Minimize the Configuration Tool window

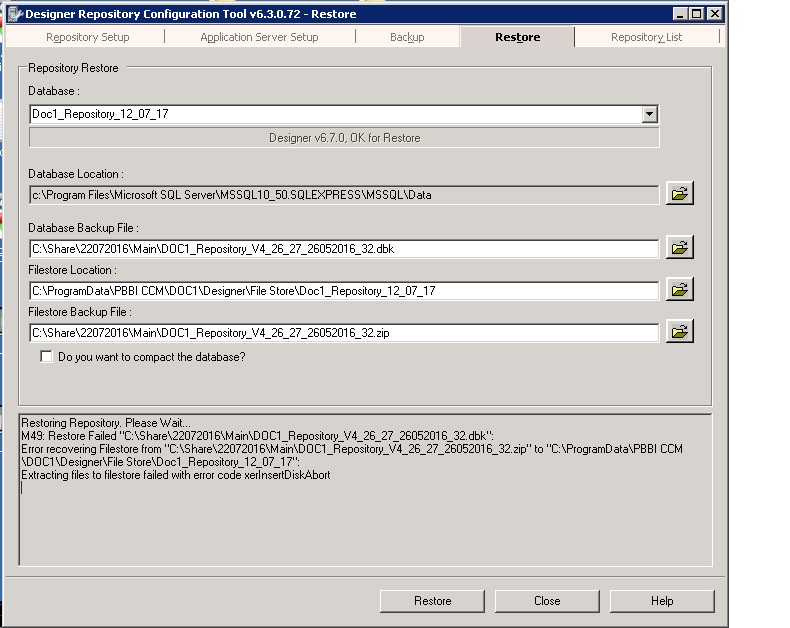point(681,14)
